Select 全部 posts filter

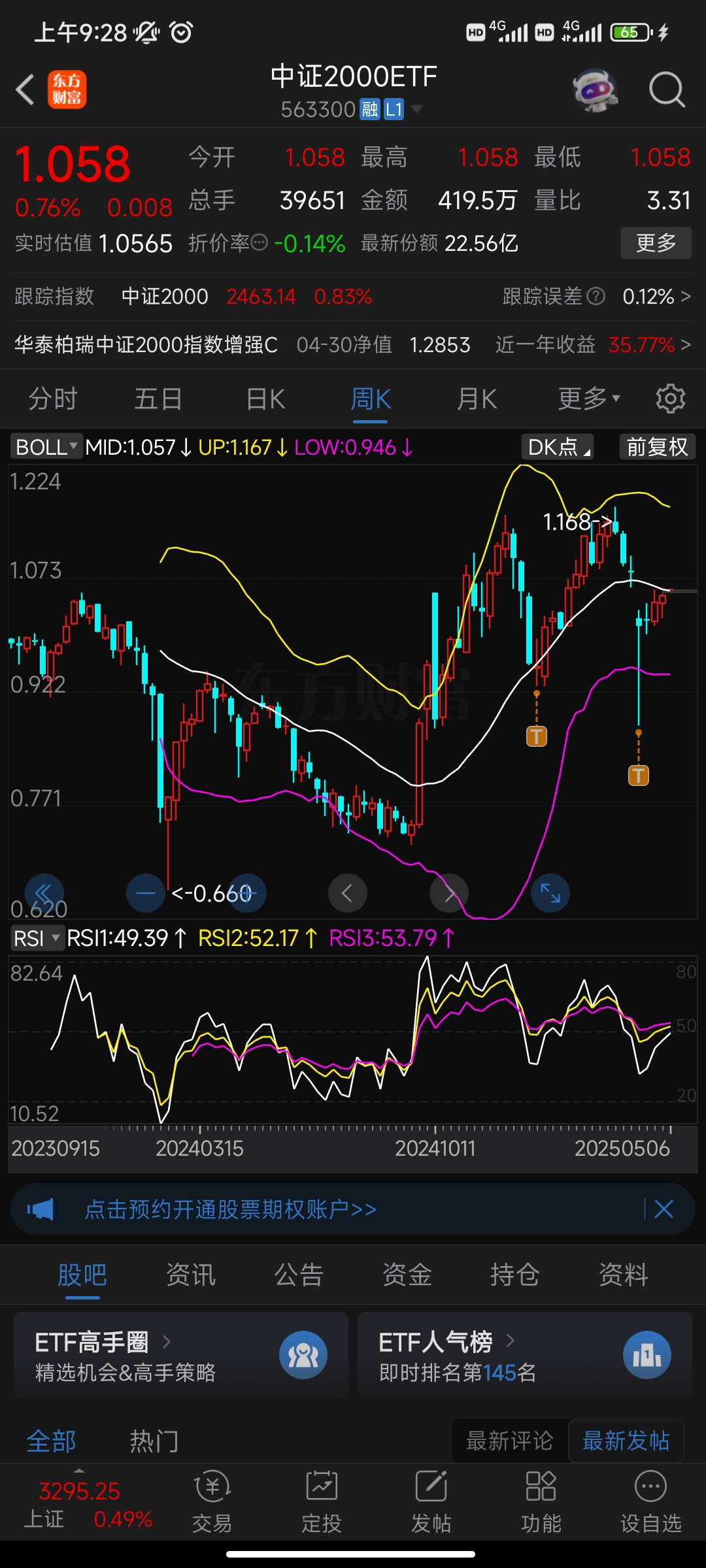(x=51, y=1441)
